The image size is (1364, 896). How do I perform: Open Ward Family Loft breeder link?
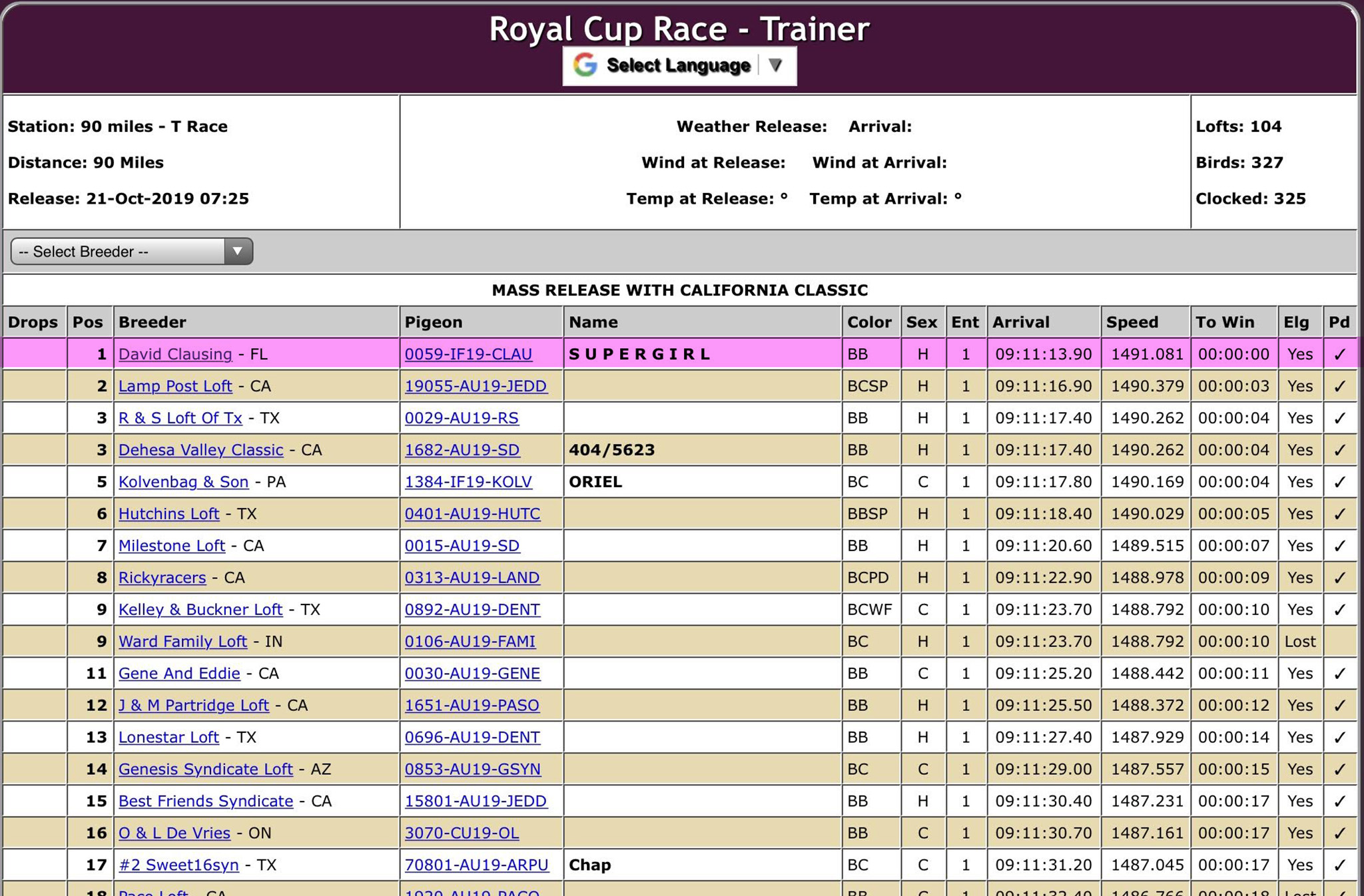[182, 642]
